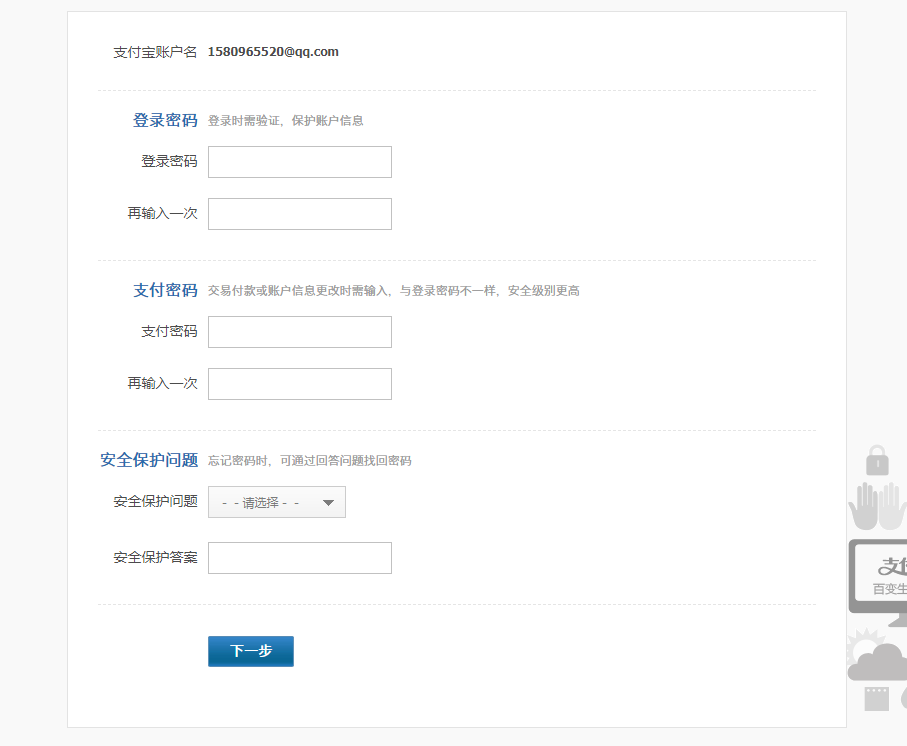Click the 支付宝账户名 label

[155, 52]
